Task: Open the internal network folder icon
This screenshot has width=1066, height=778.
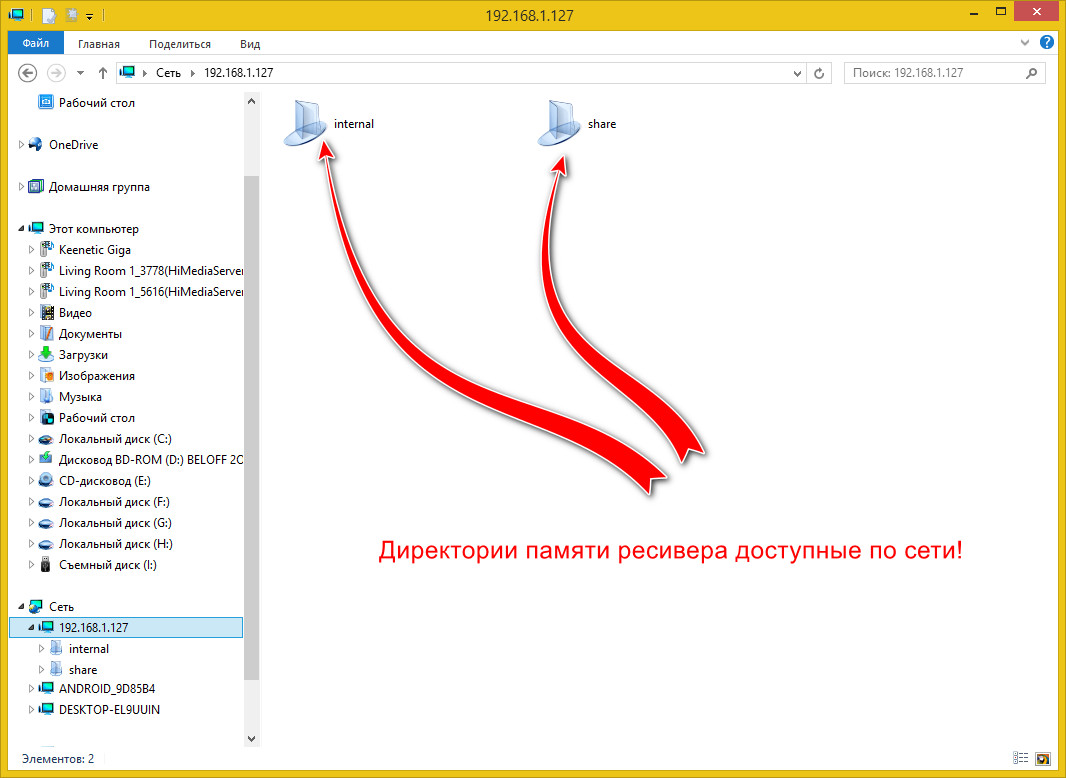Action: [305, 123]
